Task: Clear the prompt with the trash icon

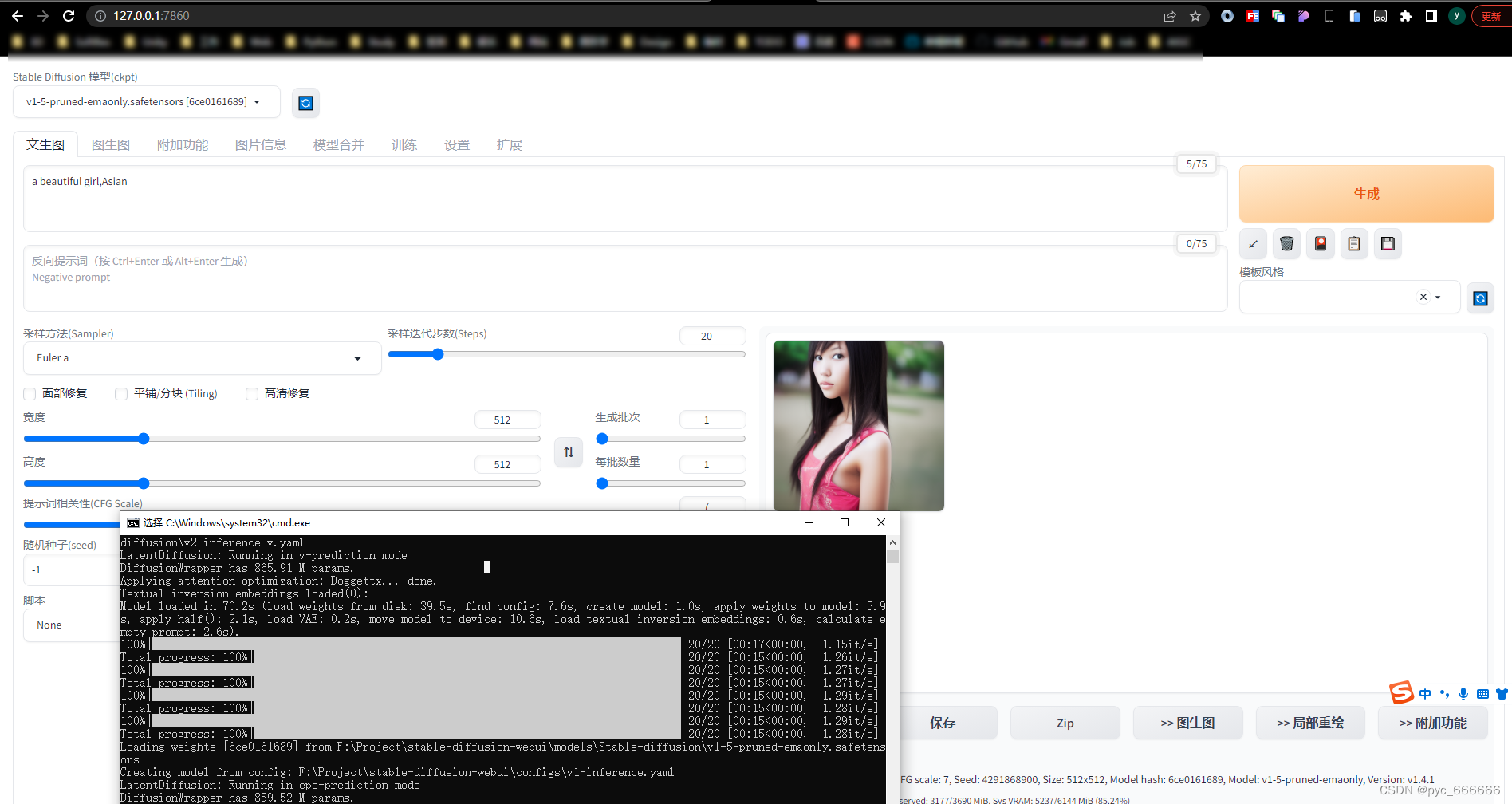Action: click(x=1286, y=243)
